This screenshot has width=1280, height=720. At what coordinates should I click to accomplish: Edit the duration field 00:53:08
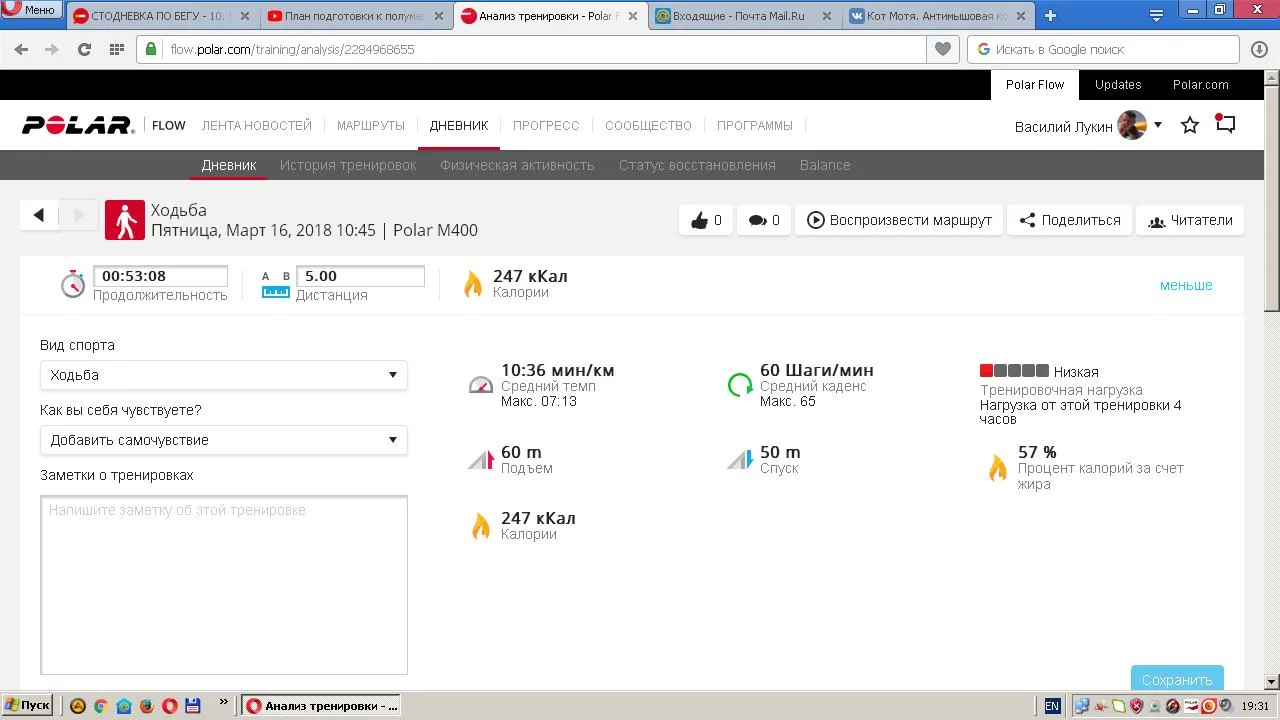(160, 276)
